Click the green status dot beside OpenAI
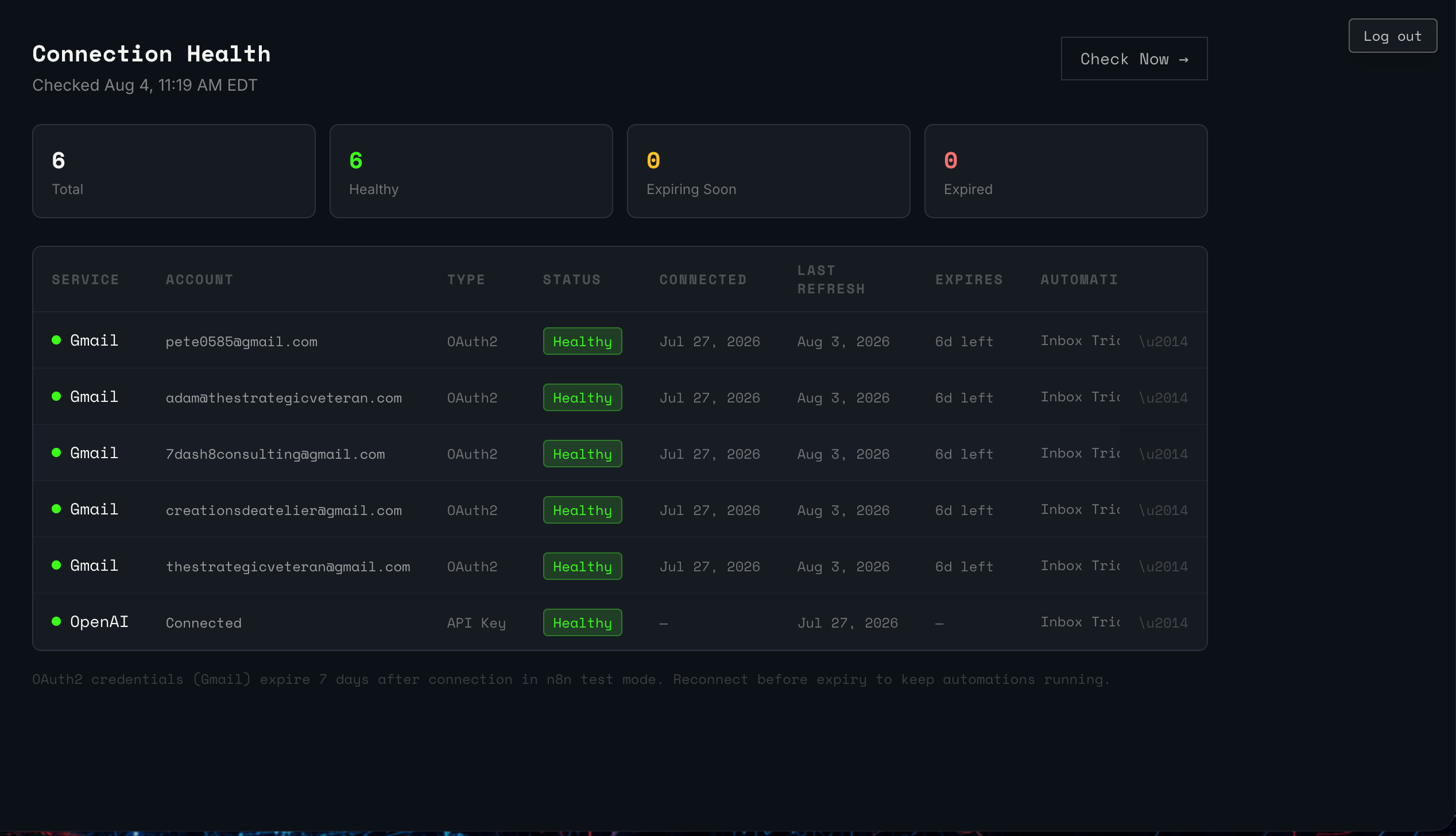This screenshot has width=1456, height=836. pos(56,621)
